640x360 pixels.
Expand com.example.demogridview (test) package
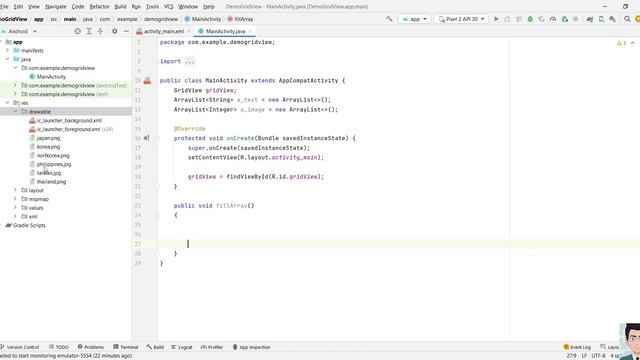click(x=16, y=94)
